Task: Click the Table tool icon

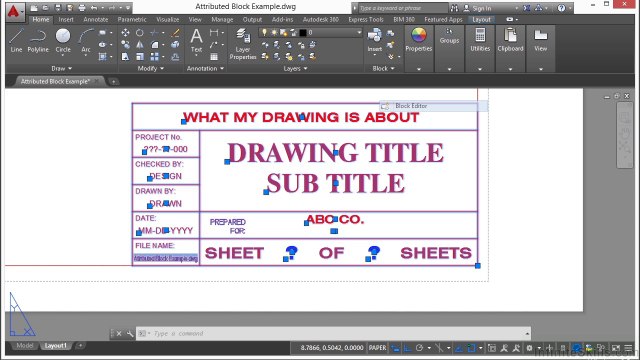Action: coord(214,57)
